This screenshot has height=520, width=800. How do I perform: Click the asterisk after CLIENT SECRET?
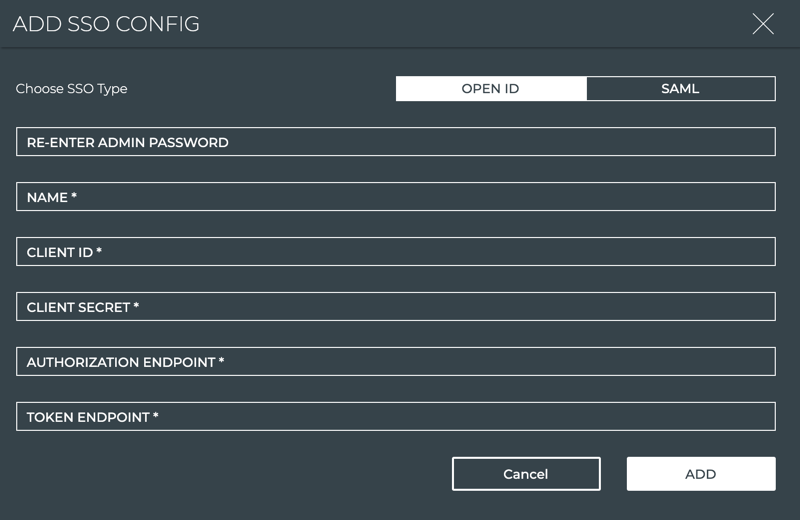tap(136, 307)
